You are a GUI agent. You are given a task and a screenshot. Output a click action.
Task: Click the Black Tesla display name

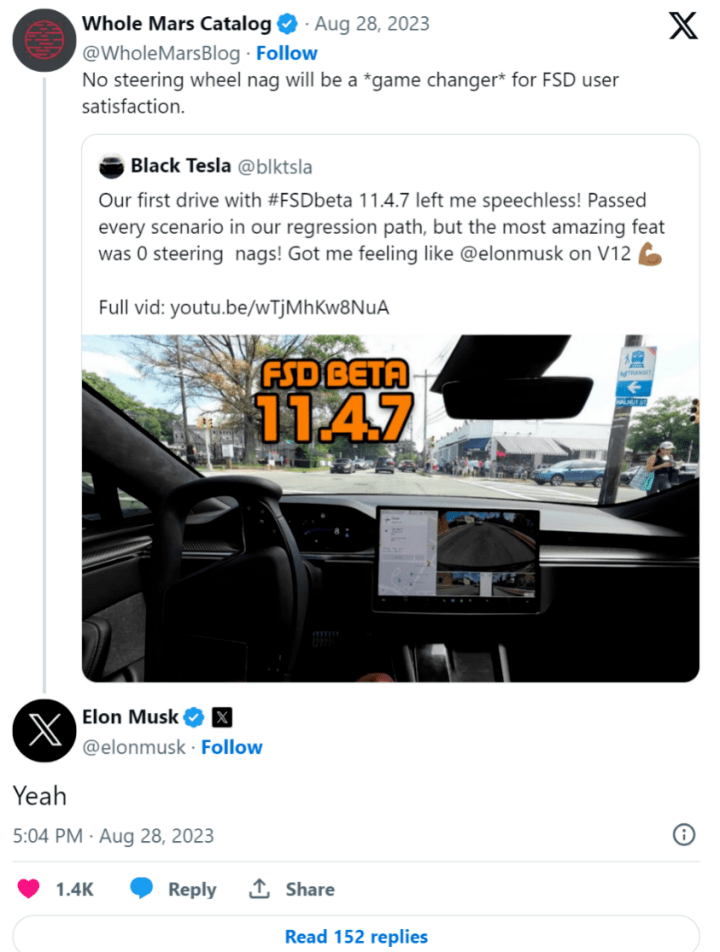click(181, 166)
